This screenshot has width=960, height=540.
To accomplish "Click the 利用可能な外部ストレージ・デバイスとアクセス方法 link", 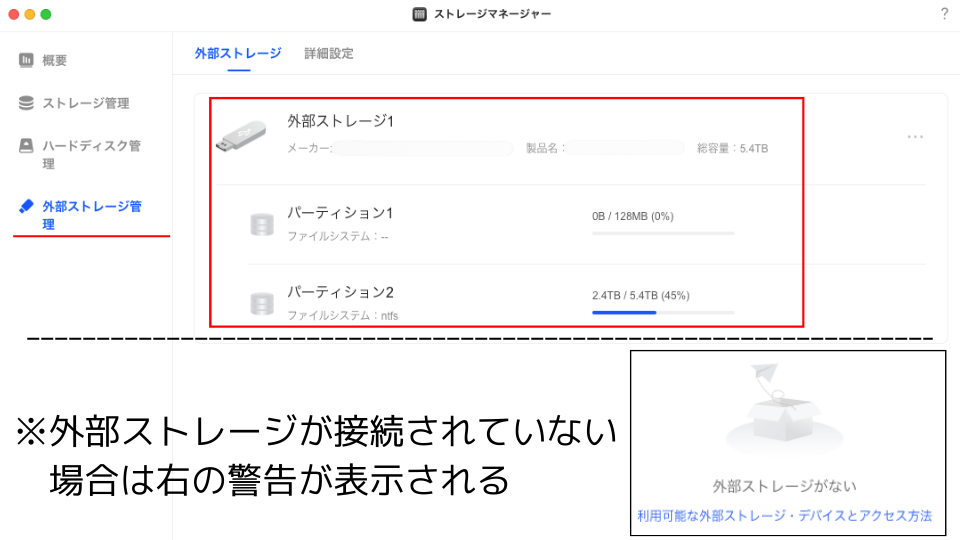I will coord(784,516).
